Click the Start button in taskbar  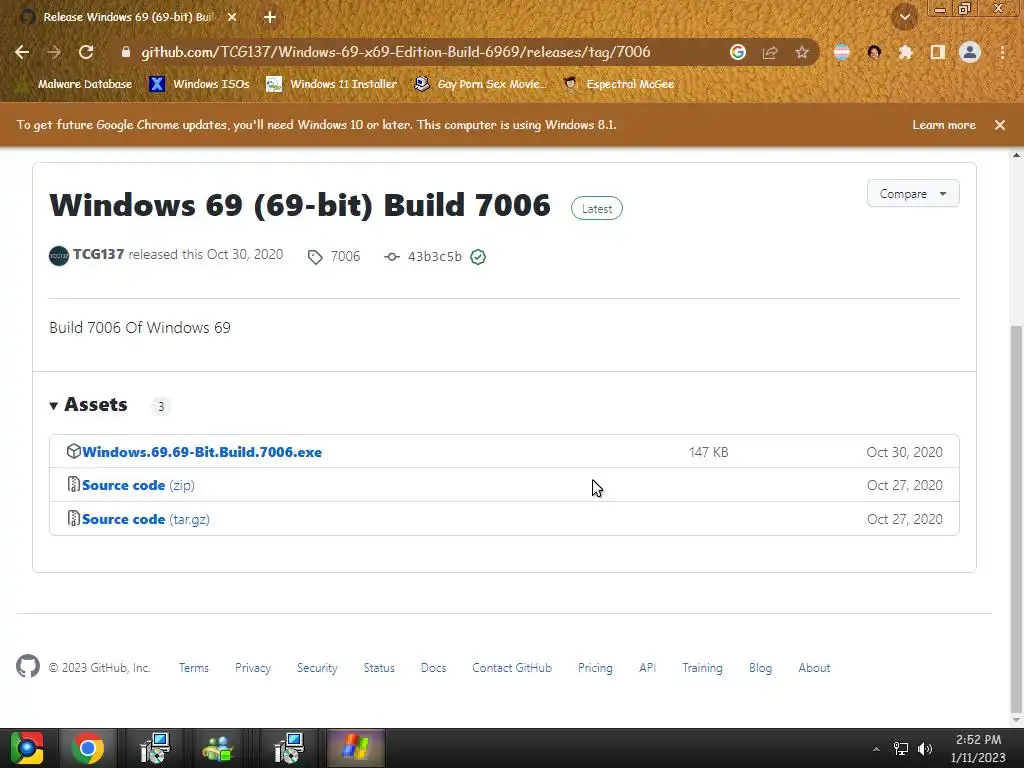27,748
